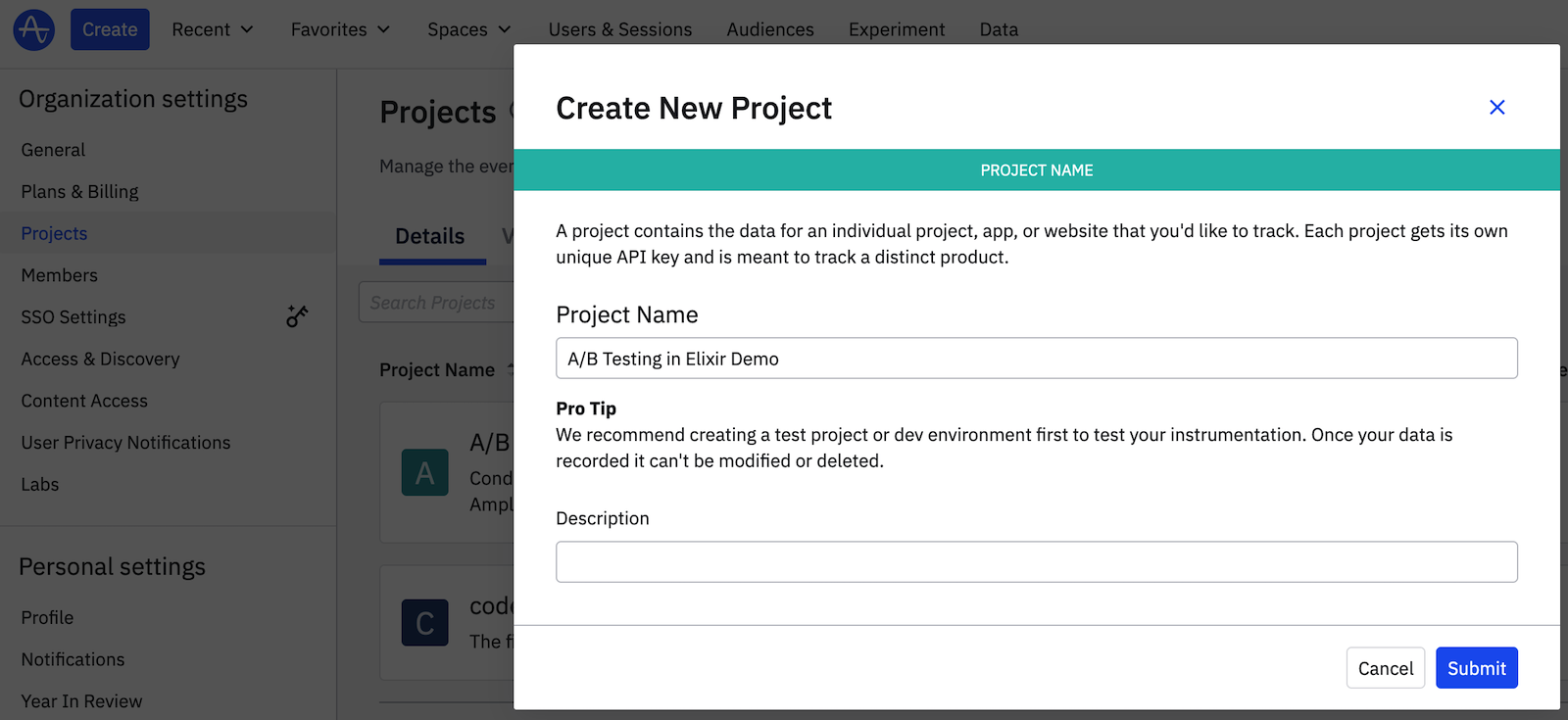Click the 'Pro Tip' heading text
This screenshot has height=720, width=1568.
coord(586,408)
